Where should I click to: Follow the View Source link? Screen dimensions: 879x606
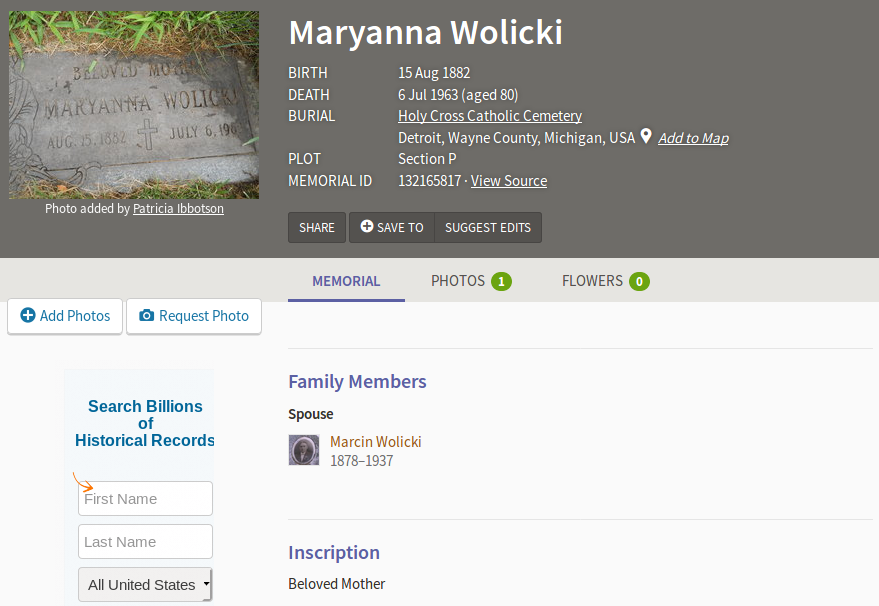[509, 181]
